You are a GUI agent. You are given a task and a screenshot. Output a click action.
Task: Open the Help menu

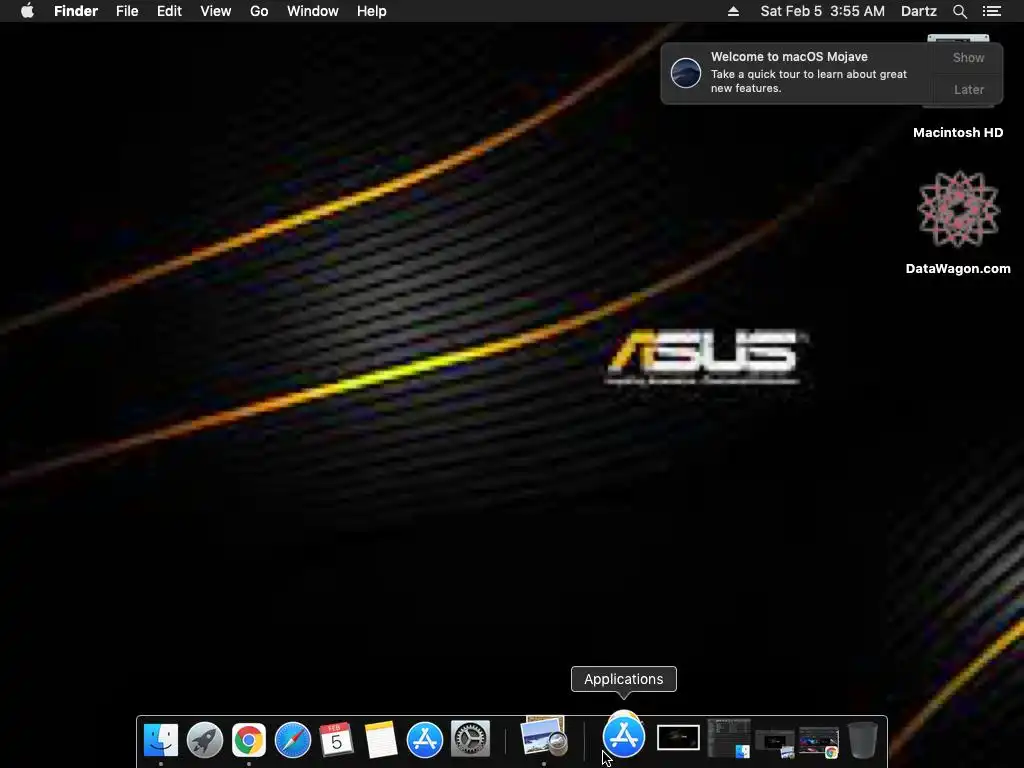coord(372,11)
